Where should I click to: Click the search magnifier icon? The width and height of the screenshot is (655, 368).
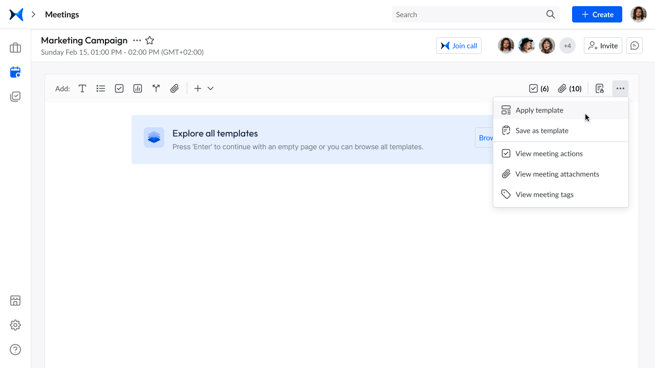point(551,15)
